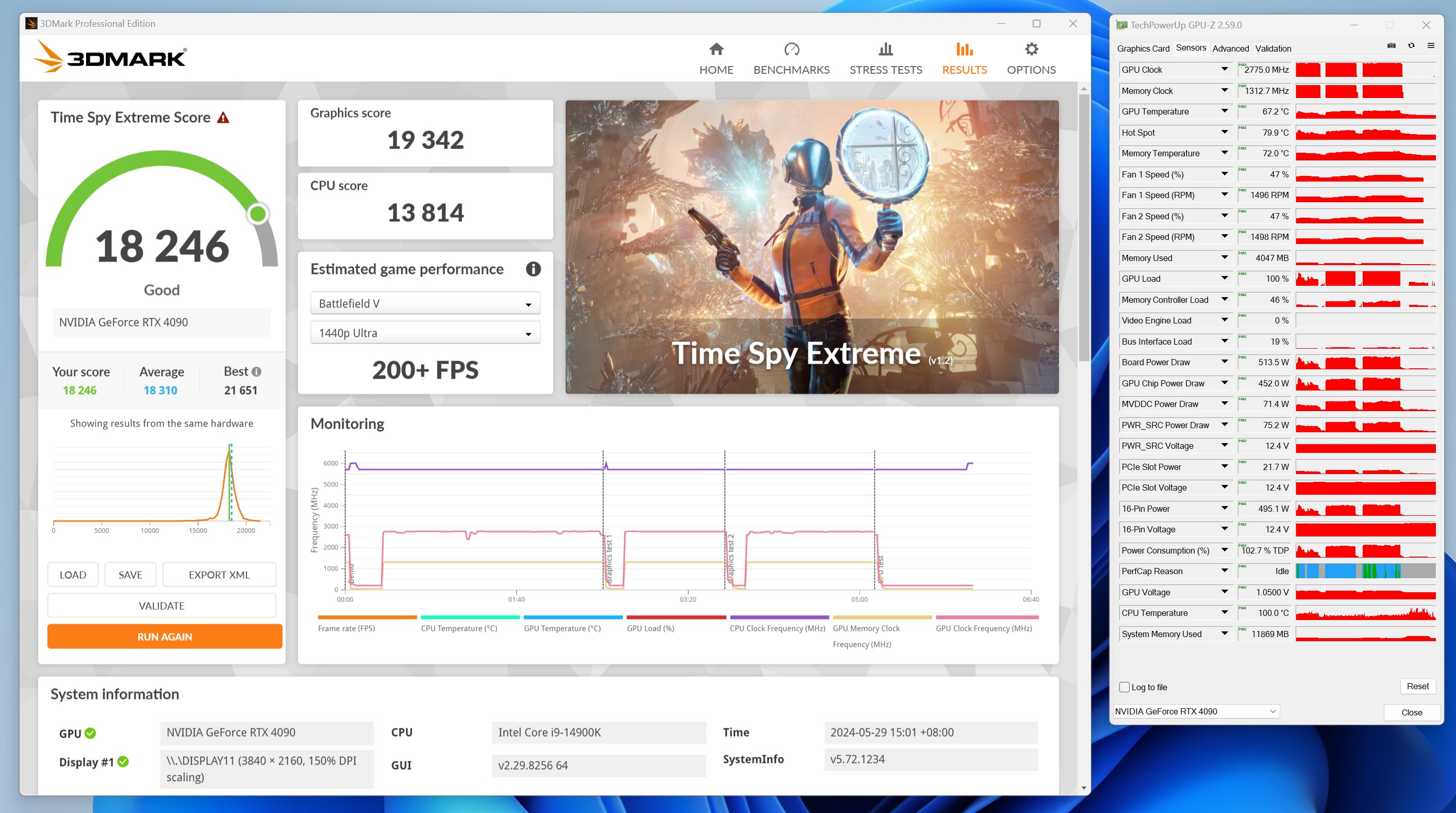
Task: Open GPU-Z hamburger menu icon
Action: 1431,46
